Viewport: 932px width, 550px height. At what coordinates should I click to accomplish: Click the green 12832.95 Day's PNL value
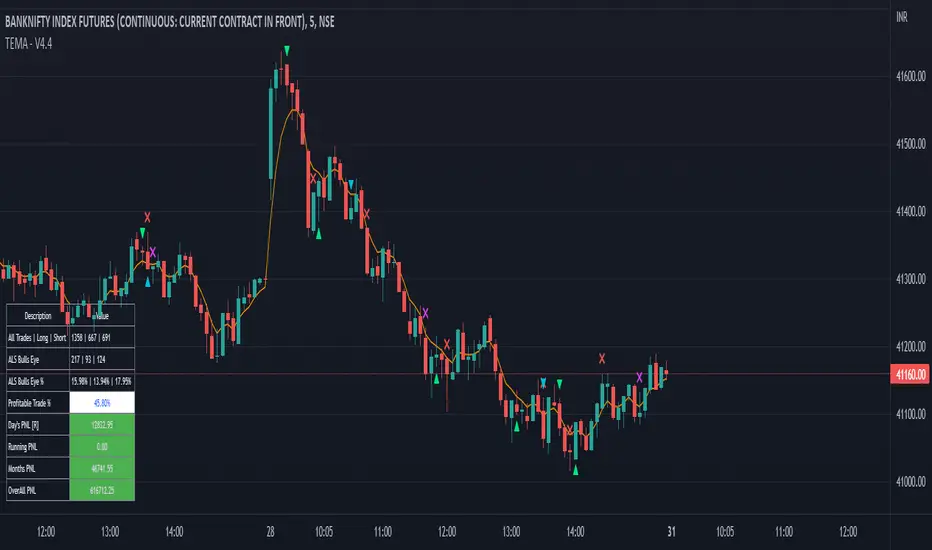point(102,425)
